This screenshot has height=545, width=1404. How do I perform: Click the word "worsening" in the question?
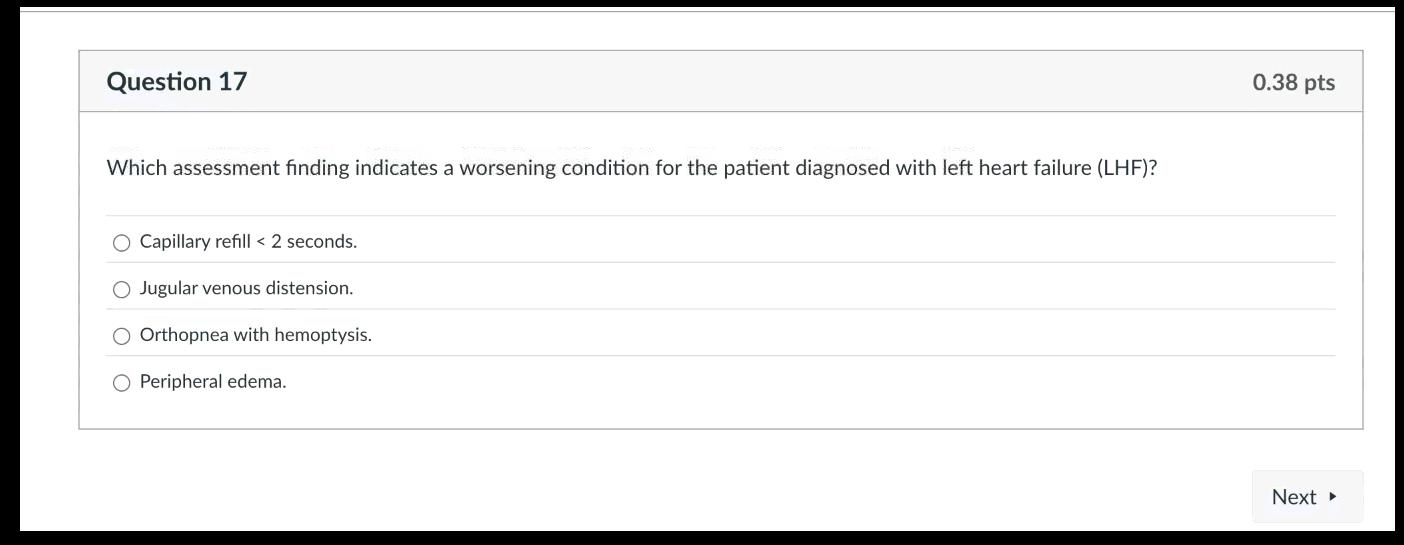(x=507, y=168)
